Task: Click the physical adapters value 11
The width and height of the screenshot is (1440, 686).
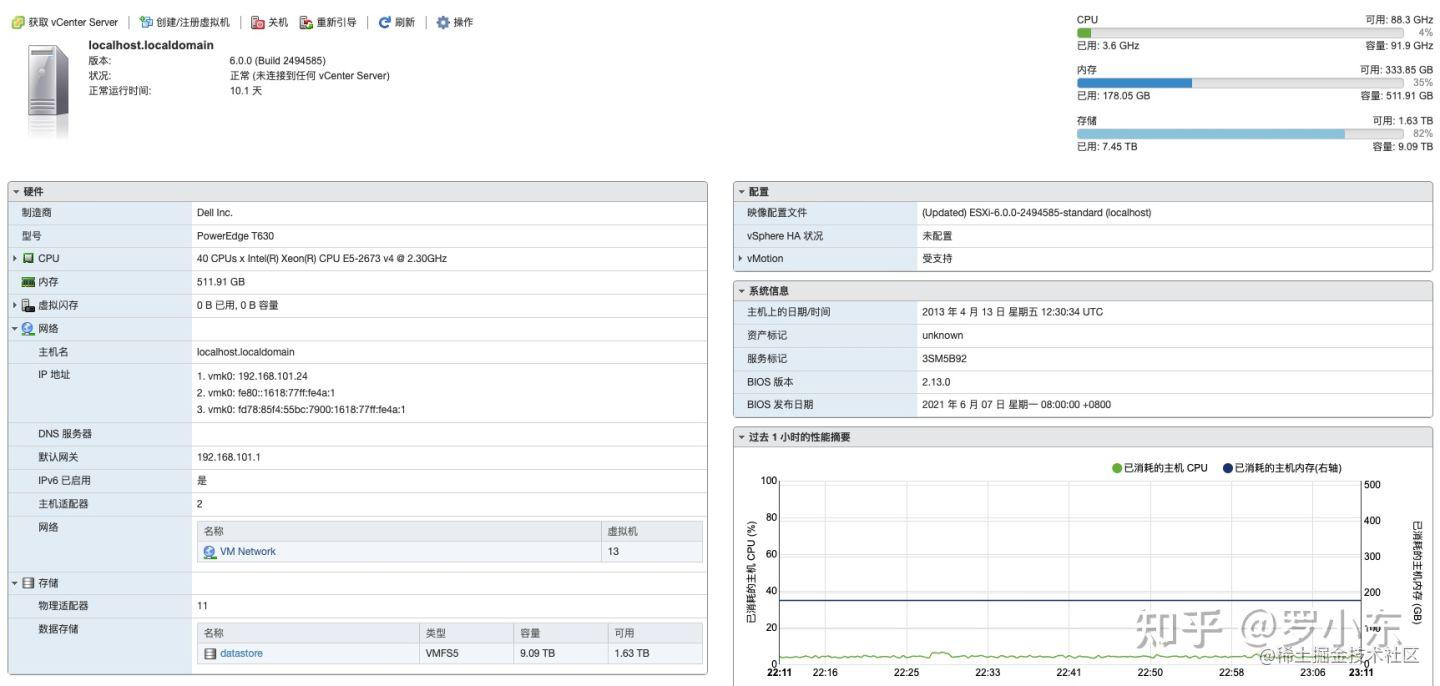Action: tap(202, 606)
